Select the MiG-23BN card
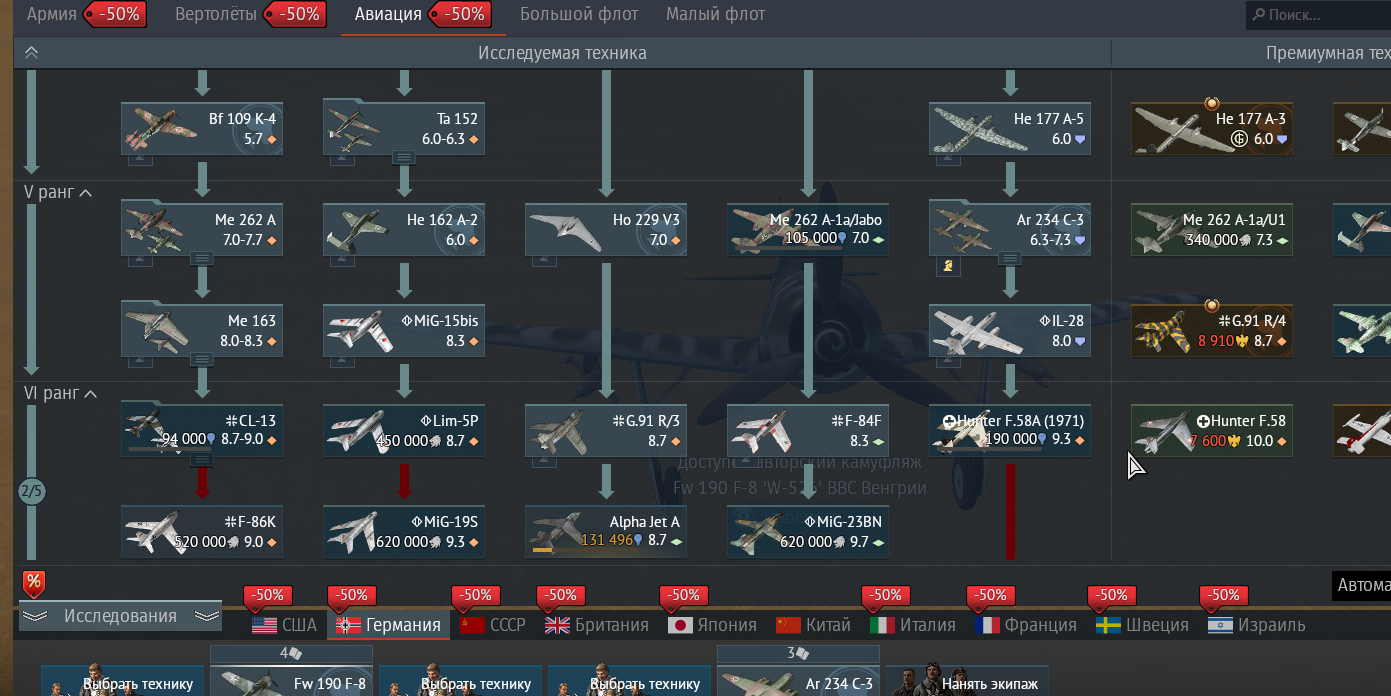 click(808, 531)
